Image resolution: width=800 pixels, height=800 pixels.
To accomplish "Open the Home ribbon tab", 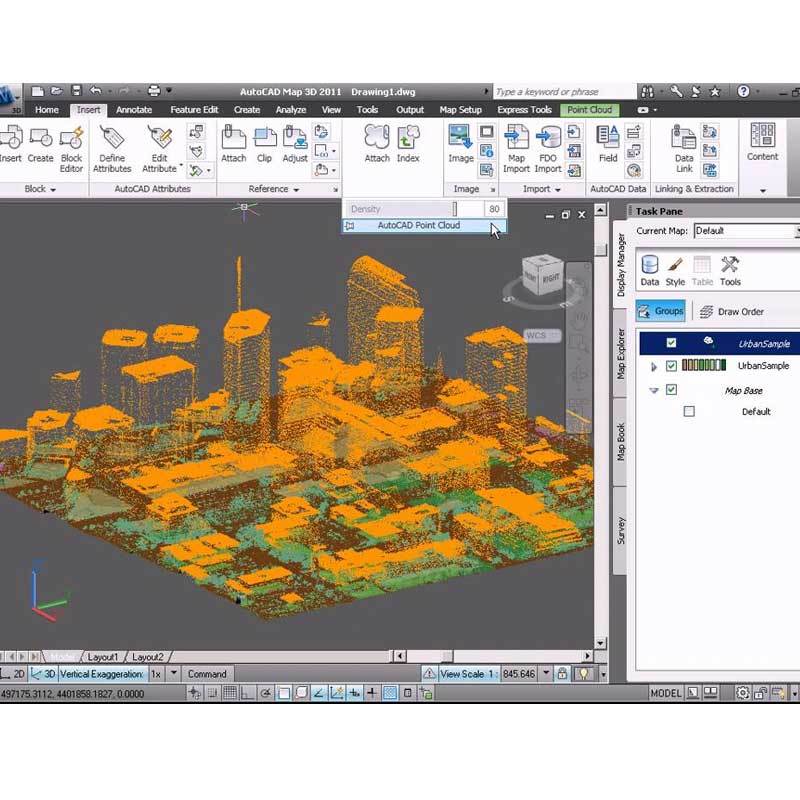I will point(47,110).
